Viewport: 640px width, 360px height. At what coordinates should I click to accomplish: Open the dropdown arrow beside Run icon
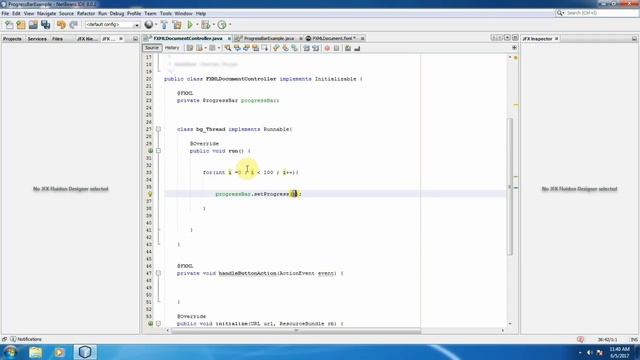click(x=197, y=25)
